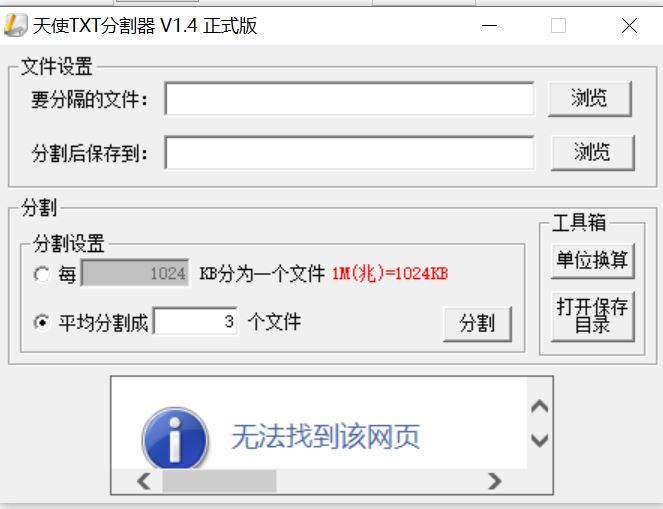Select the 每 KB分为一个文件 radio option
The width and height of the screenshot is (663, 509).
click(x=41, y=274)
